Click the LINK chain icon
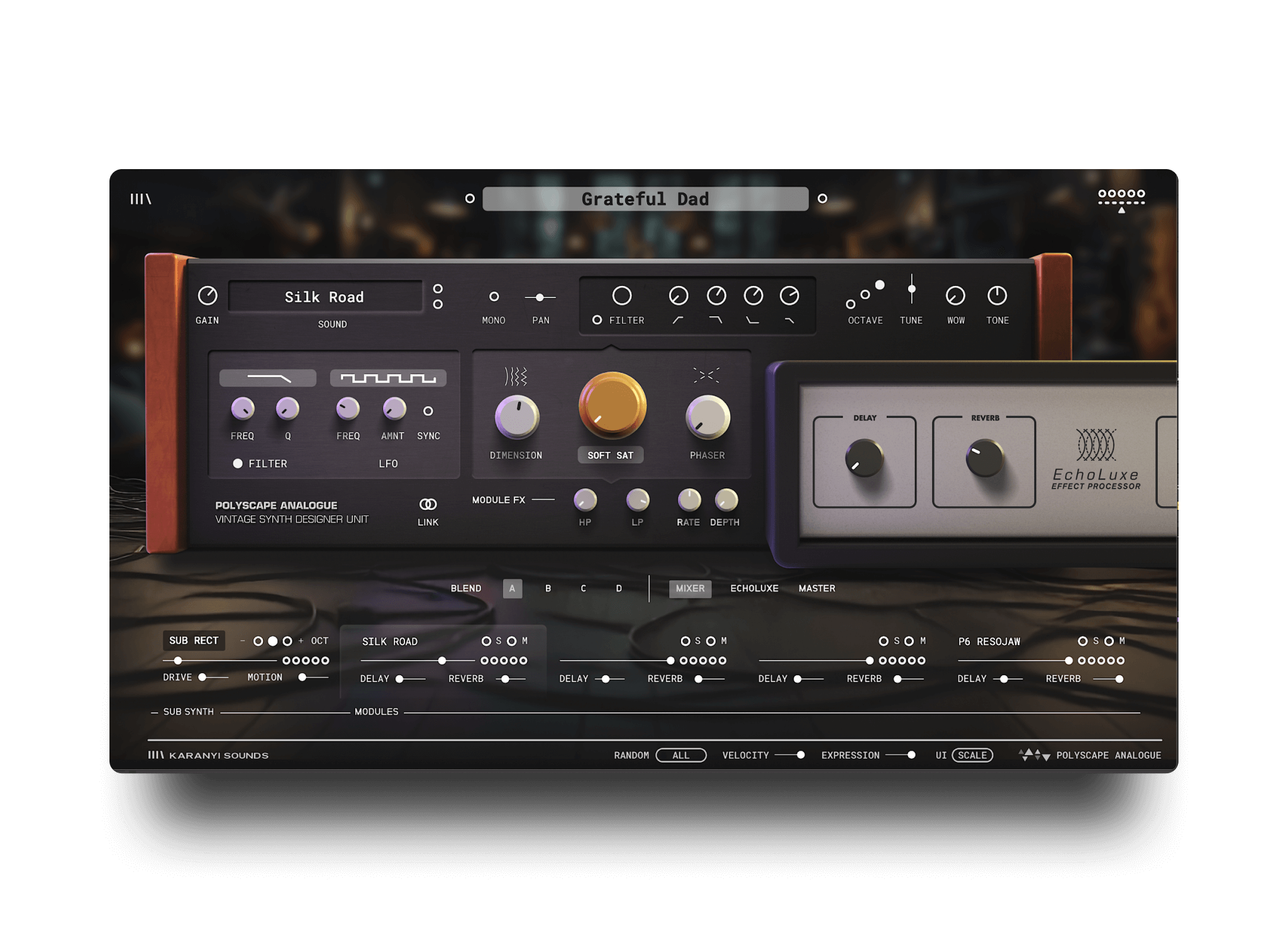The height and width of the screenshot is (943, 1288). tap(428, 504)
